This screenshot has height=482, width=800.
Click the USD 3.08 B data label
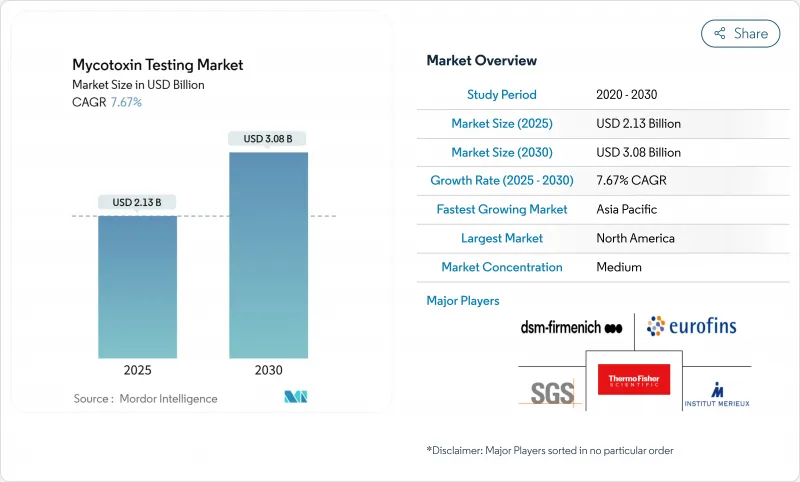click(268, 139)
